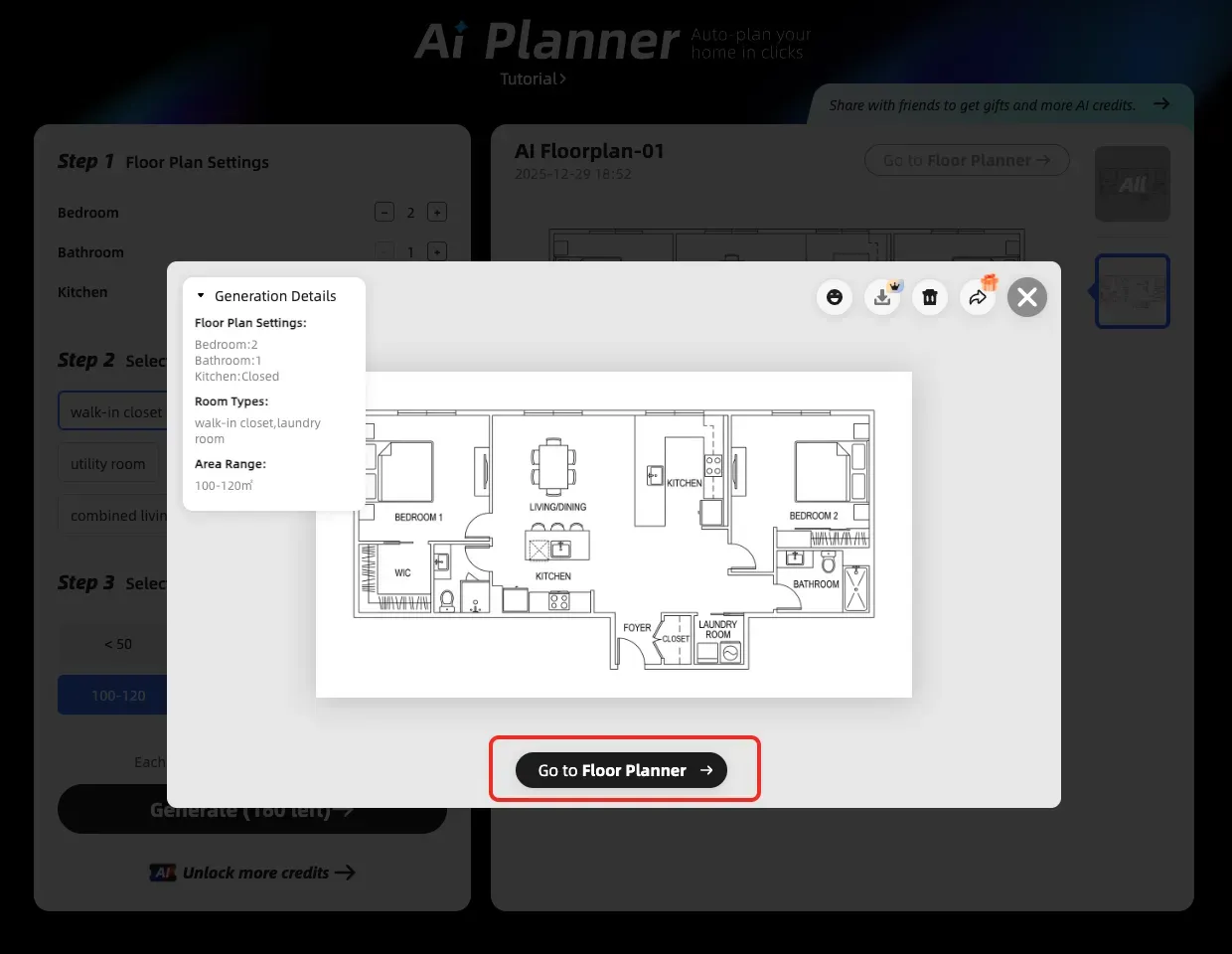Image resolution: width=1232 pixels, height=954 pixels.
Task: Open the Tutorial link under the AI Planner title
Action: (533, 79)
